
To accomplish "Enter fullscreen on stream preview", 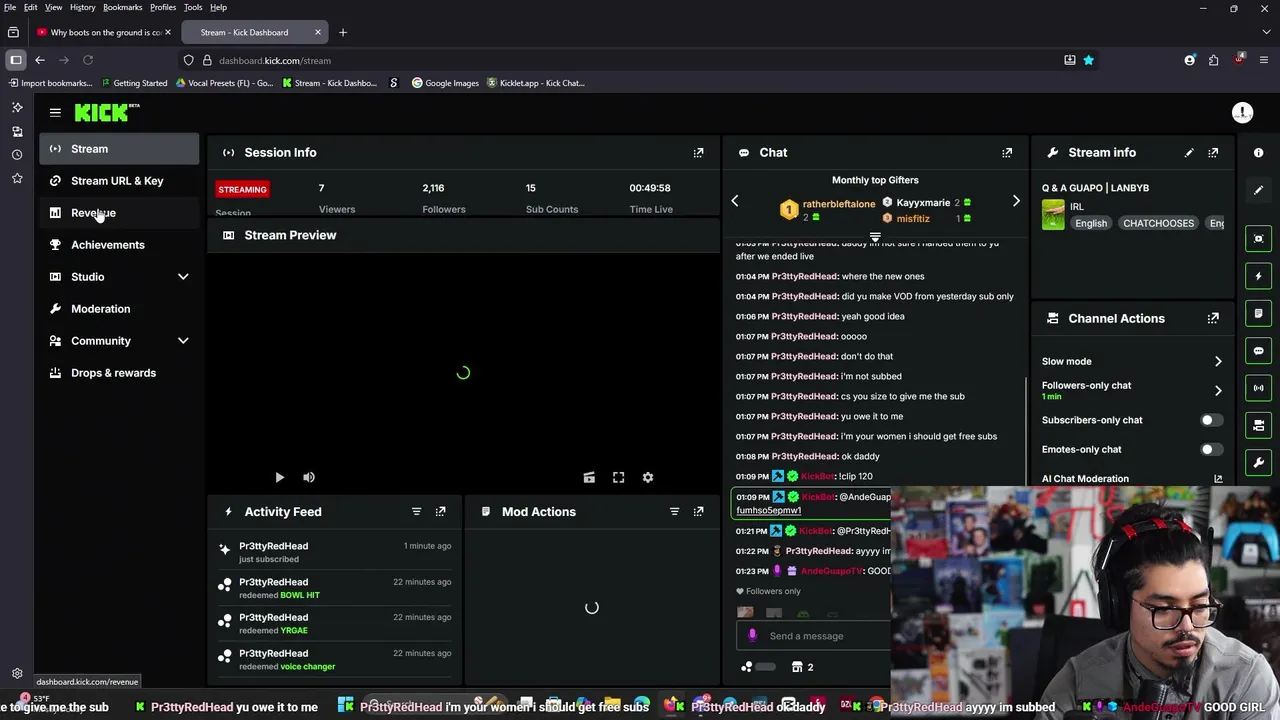I will pyautogui.click(x=618, y=478).
